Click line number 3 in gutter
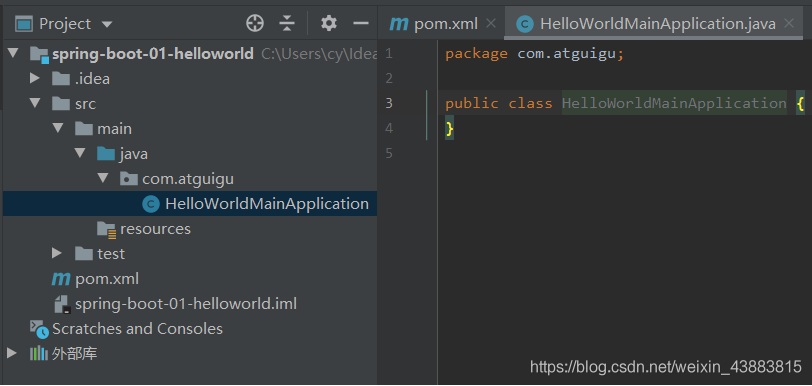The height and width of the screenshot is (386, 812). (x=389, y=103)
